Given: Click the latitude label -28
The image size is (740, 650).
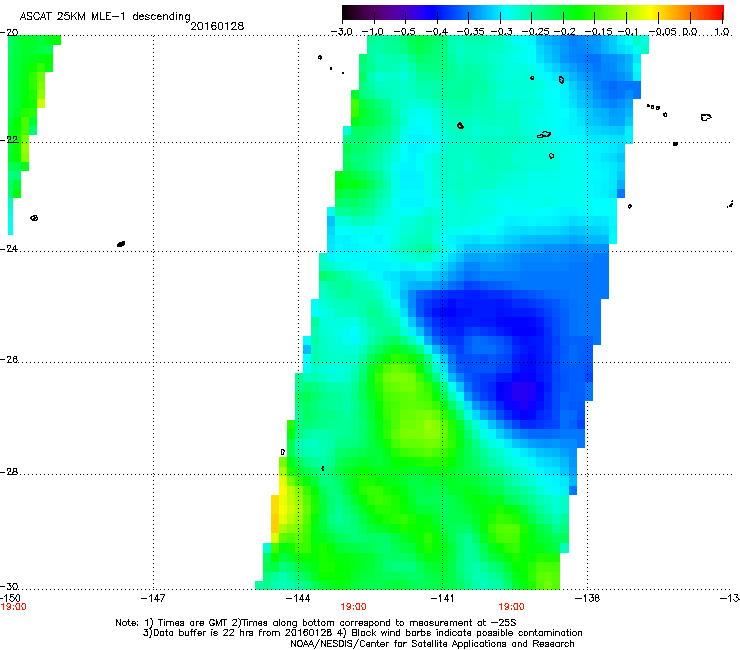Looking at the screenshot, I should (x=9, y=472).
